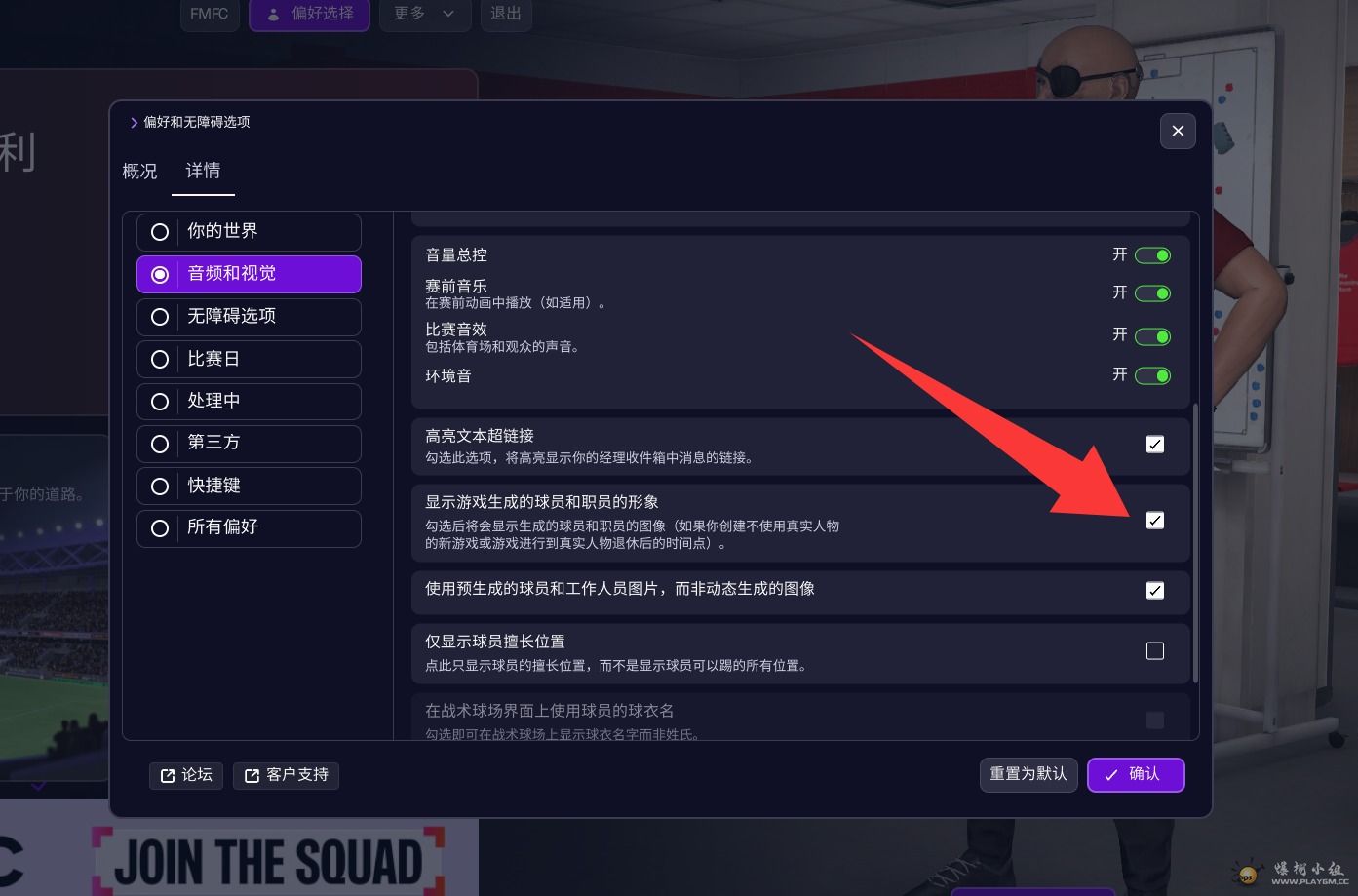Click the person icon in 偏好选择
Screen dimensions: 1358x896
pos(273,15)
